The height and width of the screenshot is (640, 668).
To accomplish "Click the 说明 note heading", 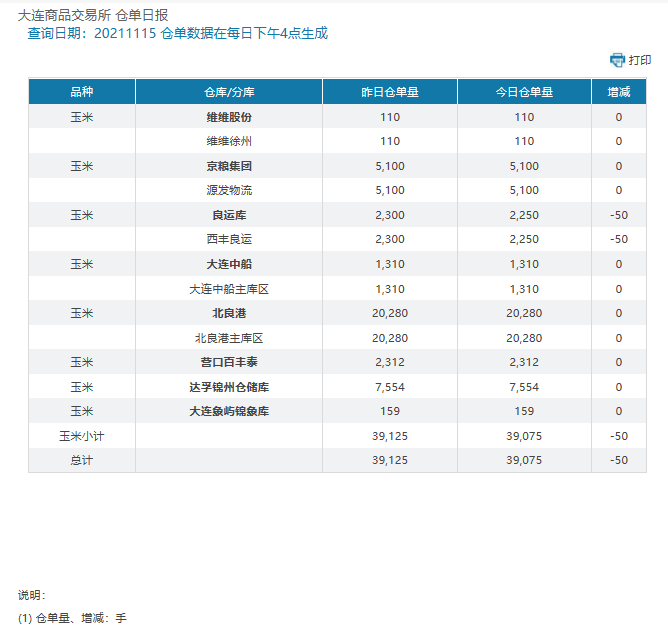I will tap(32, 595).
